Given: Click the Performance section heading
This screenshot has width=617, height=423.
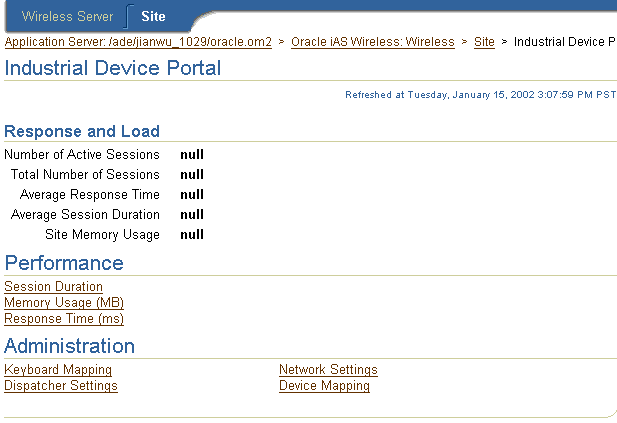Looking at the screenshot, I should click(x=64, y=263).
